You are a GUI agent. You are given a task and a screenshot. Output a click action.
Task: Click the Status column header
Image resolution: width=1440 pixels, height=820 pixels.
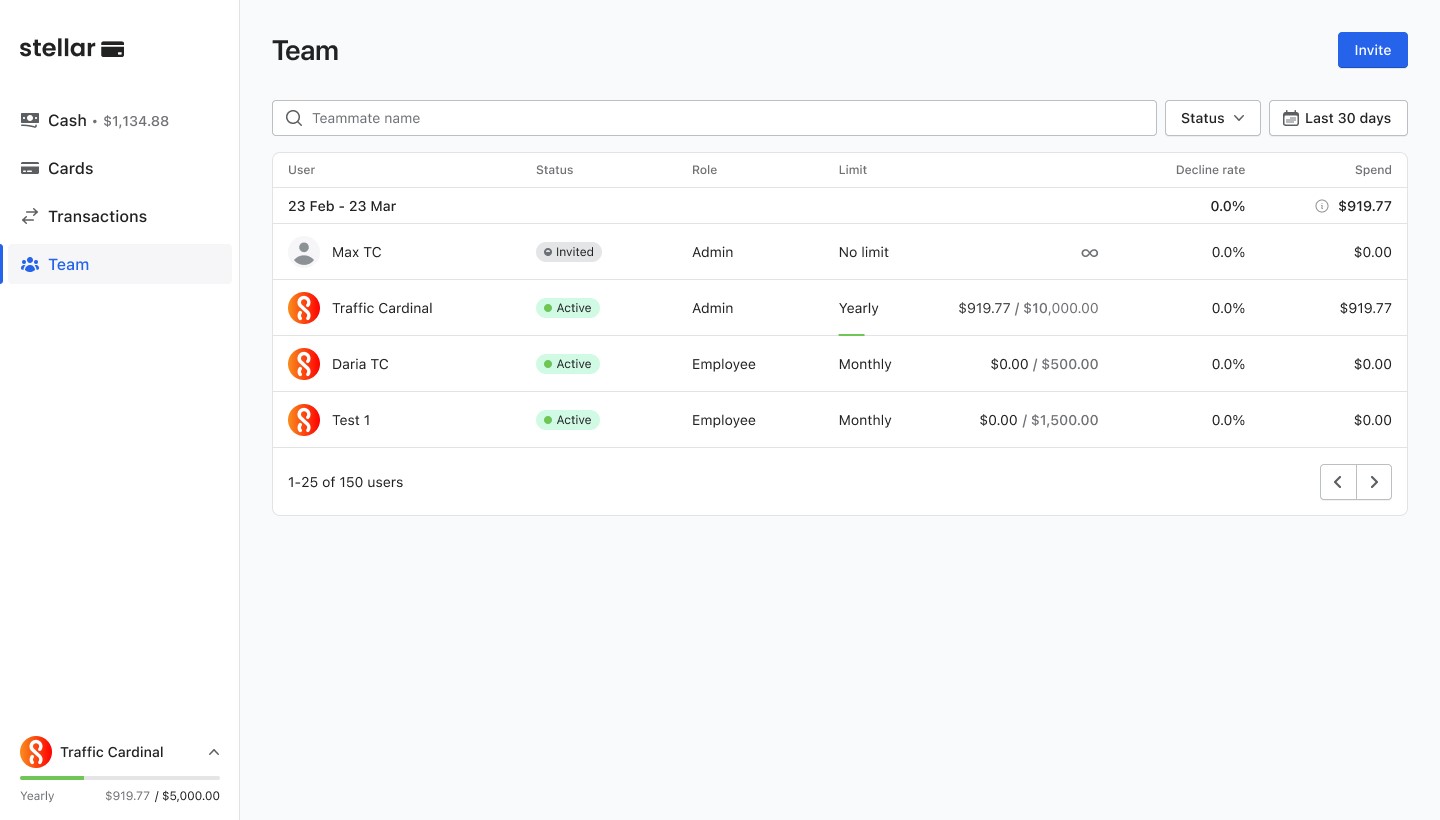pos(555,170)
